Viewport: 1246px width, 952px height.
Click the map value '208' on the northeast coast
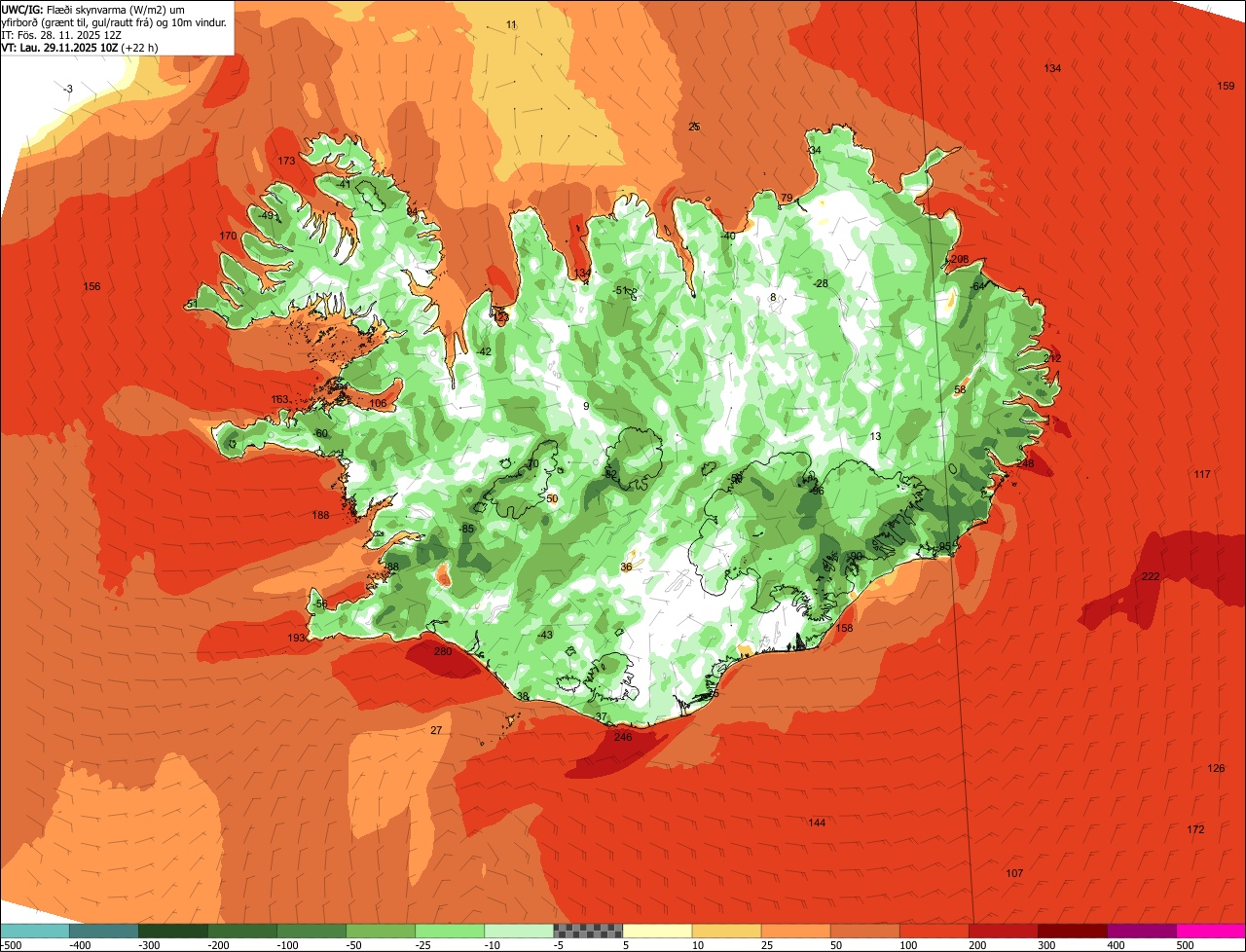click(960, 259)
